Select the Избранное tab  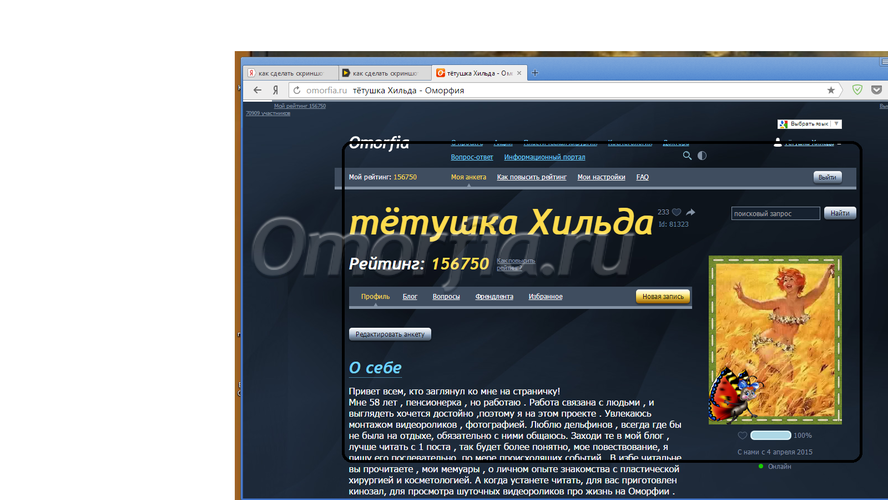click(x=545, y=297)
